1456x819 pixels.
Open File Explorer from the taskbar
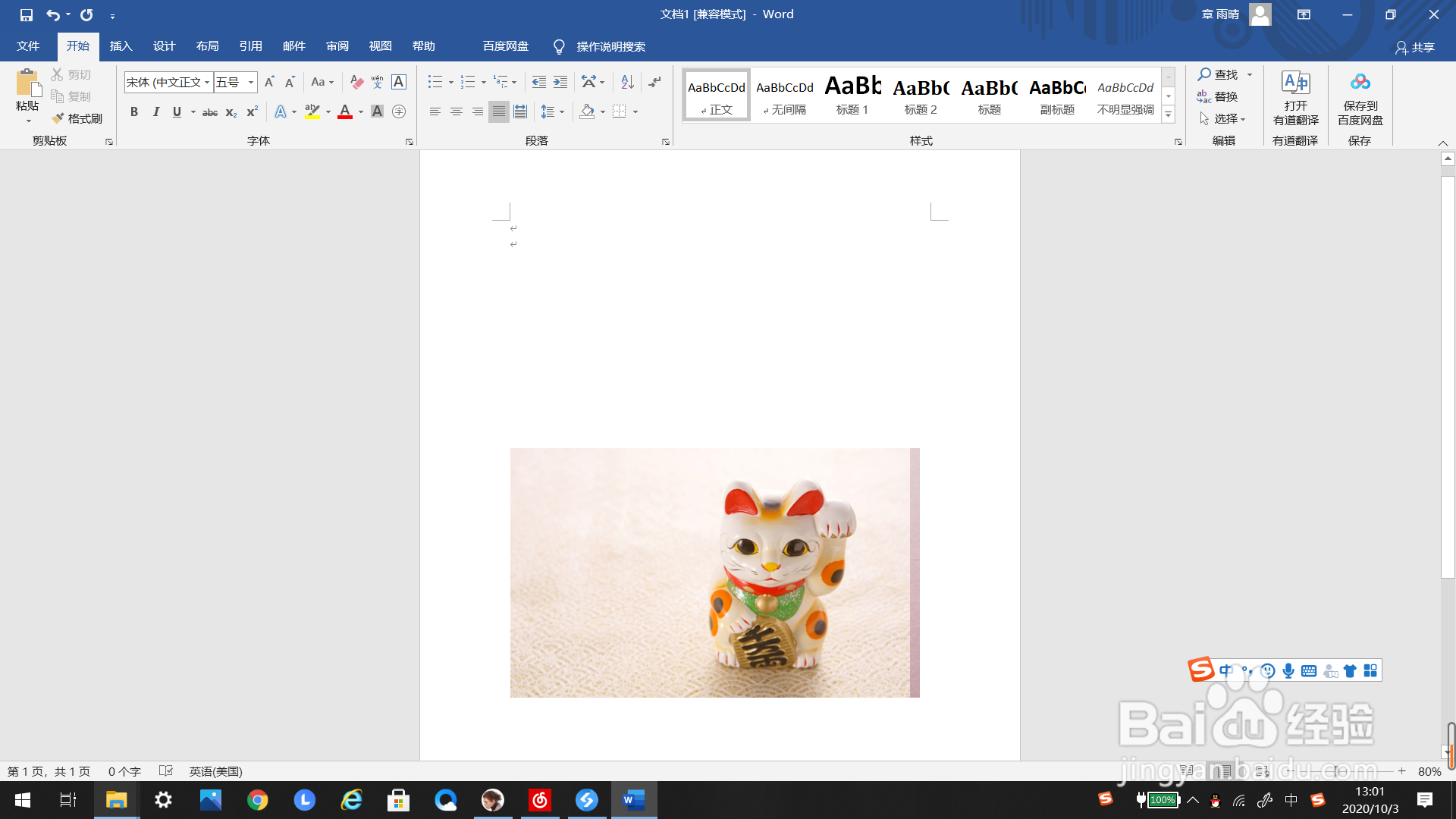coord(116,800)
